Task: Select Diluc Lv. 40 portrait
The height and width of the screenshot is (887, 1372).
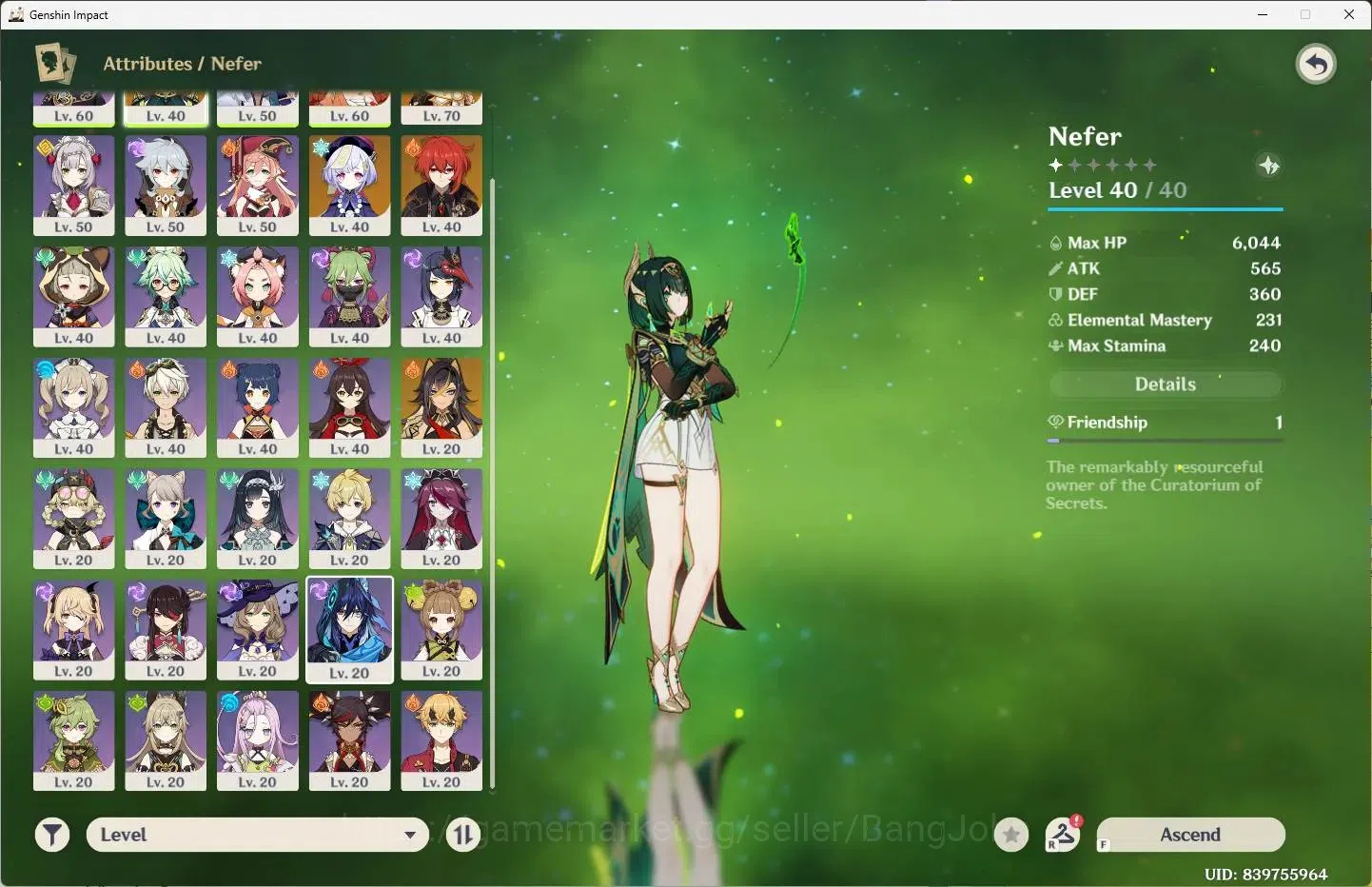Action: [442, 186]
